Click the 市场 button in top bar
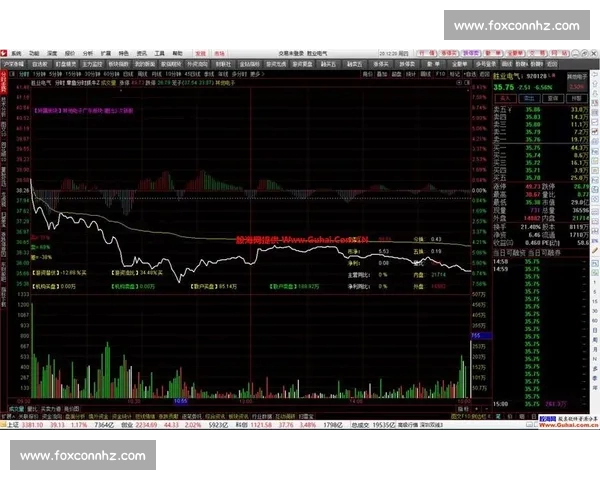This screenshot has width=600, height=480. 222,51
